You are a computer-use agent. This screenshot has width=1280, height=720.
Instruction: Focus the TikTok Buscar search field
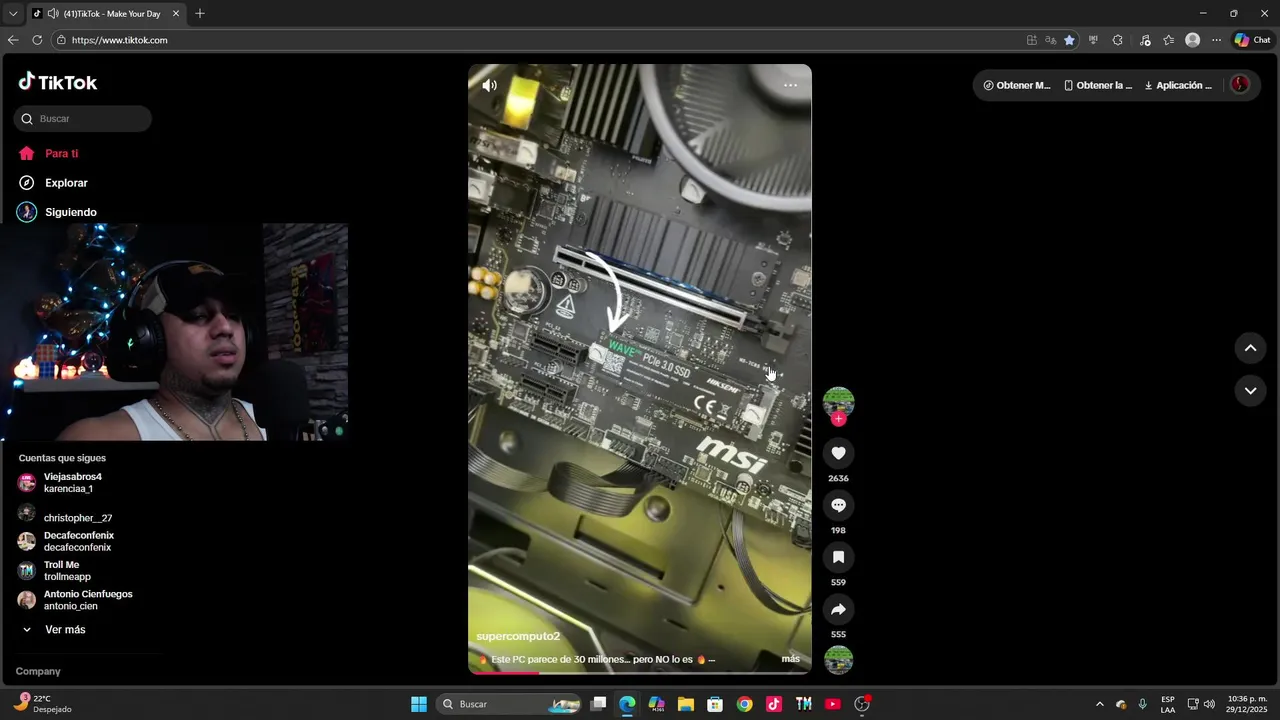click(x=83, y=118)
